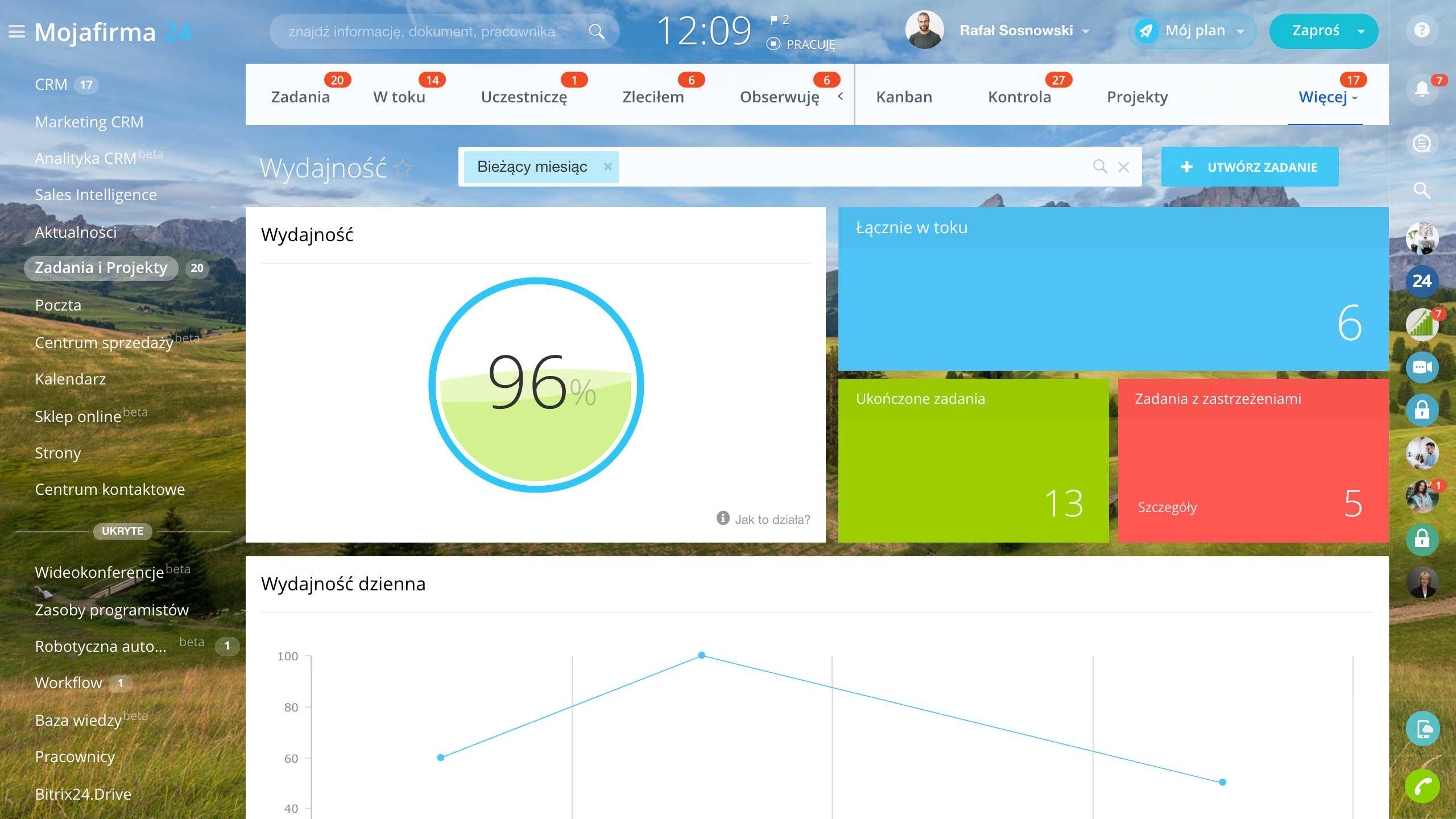1456x819 pixels.
Task: Open the hamburger menu icon
Action: (17, 32)
